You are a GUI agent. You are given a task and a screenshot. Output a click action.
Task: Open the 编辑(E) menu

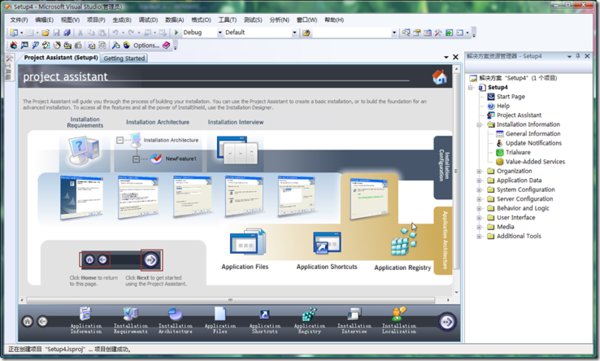[44, 20]
